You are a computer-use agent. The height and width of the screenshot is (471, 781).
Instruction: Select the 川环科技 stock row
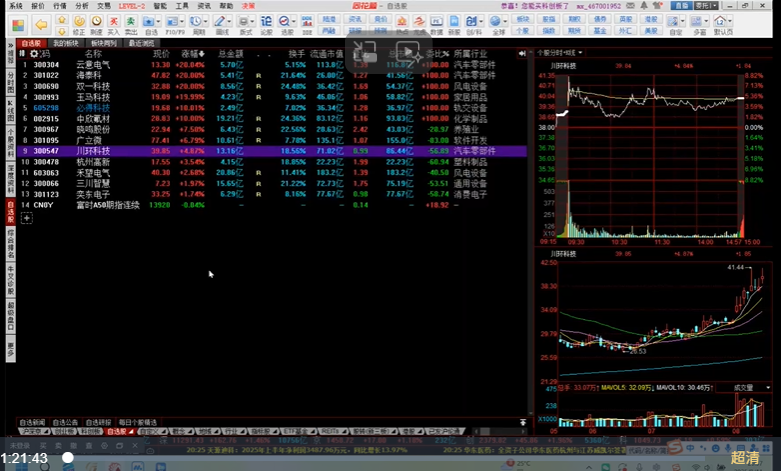(95, 151)
